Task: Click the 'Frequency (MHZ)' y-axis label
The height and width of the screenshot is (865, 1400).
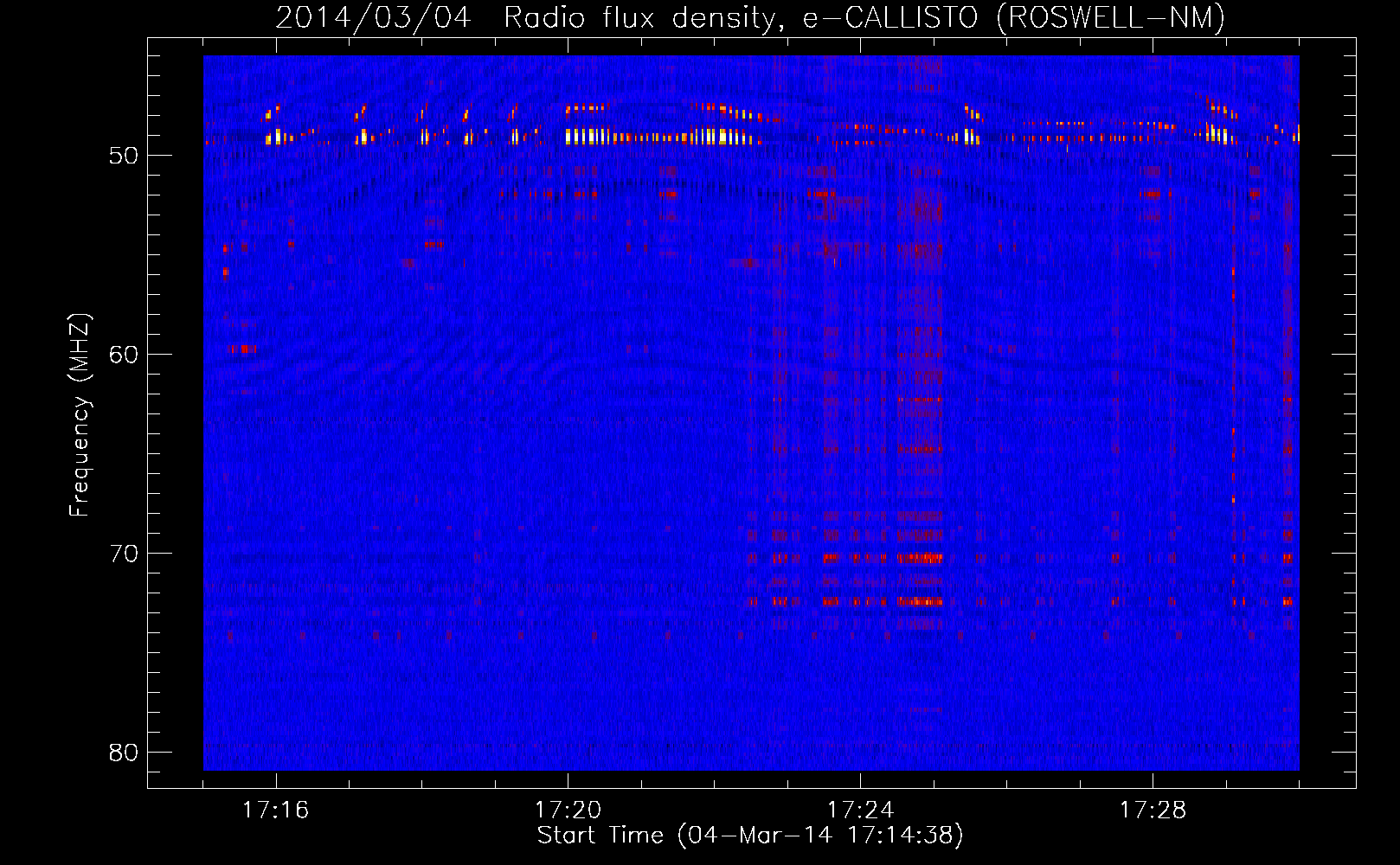Action: point(80,415)
